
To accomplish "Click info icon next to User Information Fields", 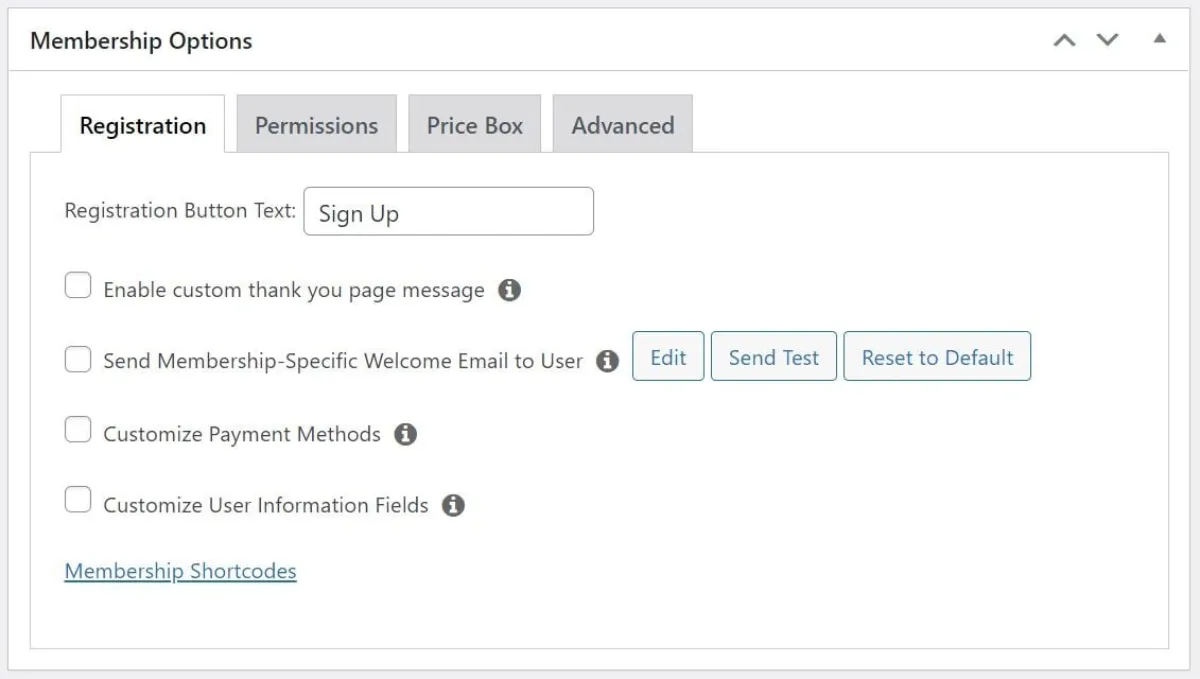I will pyautogui.click(x=453, y=505).
